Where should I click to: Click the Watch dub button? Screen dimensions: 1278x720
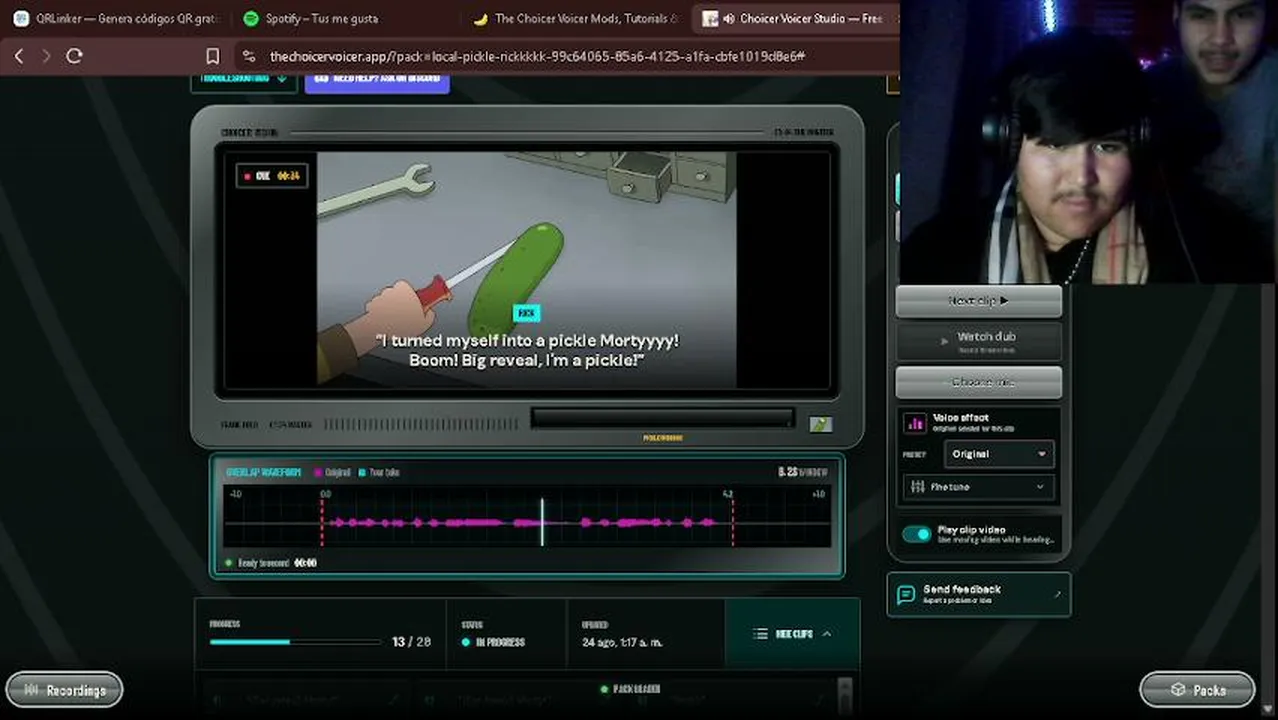978,341
